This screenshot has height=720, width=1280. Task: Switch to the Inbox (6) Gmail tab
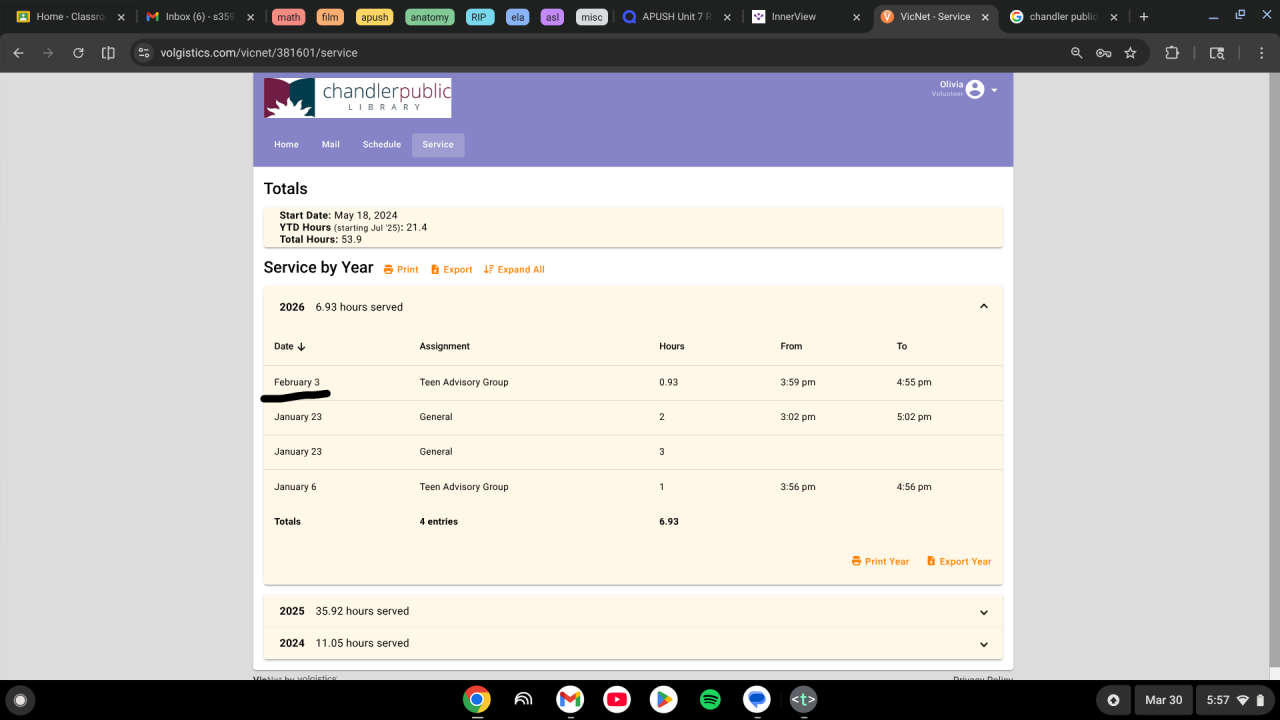(x=200, y=17)
